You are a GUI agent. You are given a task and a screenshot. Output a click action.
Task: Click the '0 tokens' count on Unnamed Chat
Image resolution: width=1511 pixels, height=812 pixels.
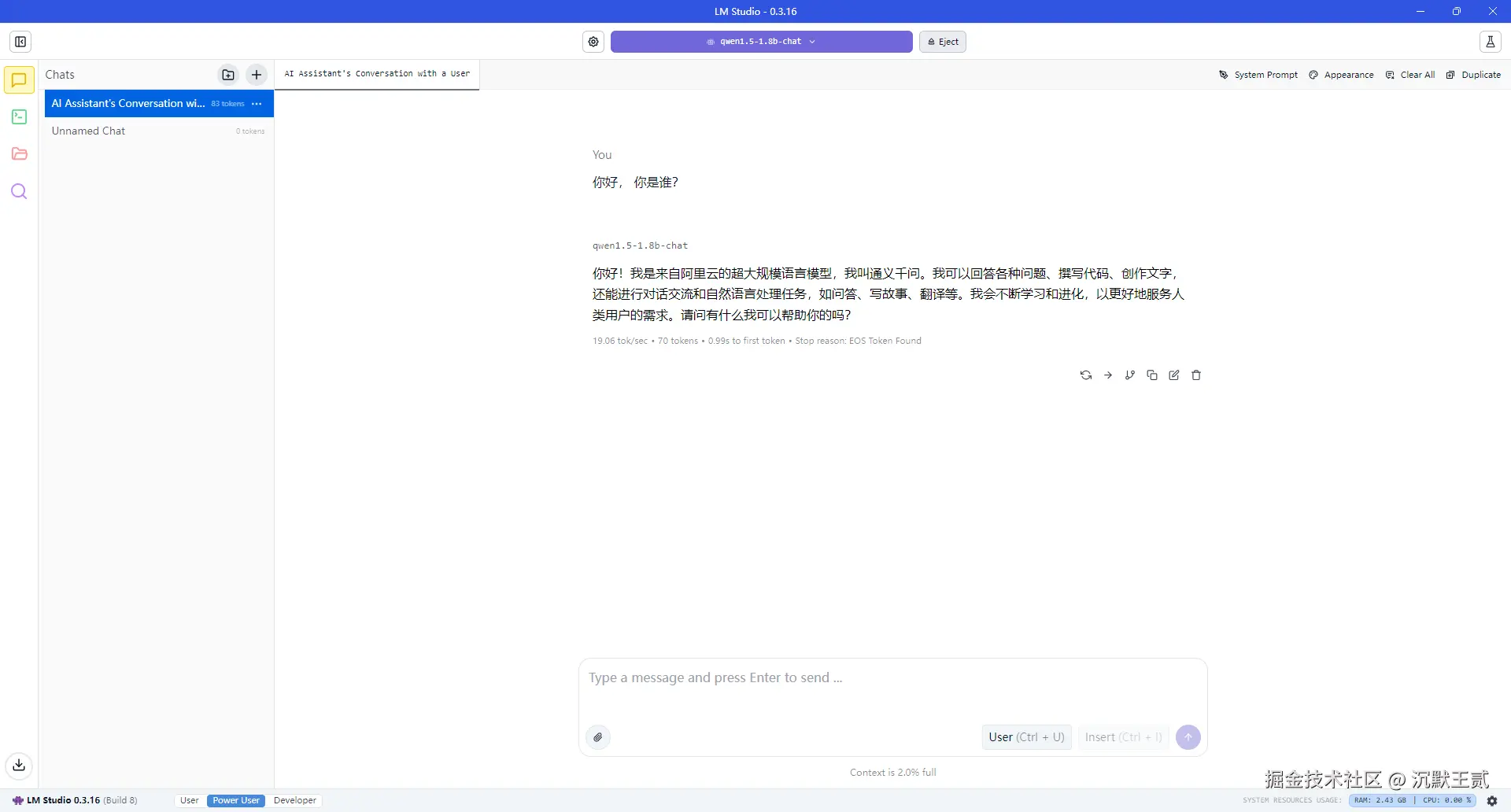250,131
